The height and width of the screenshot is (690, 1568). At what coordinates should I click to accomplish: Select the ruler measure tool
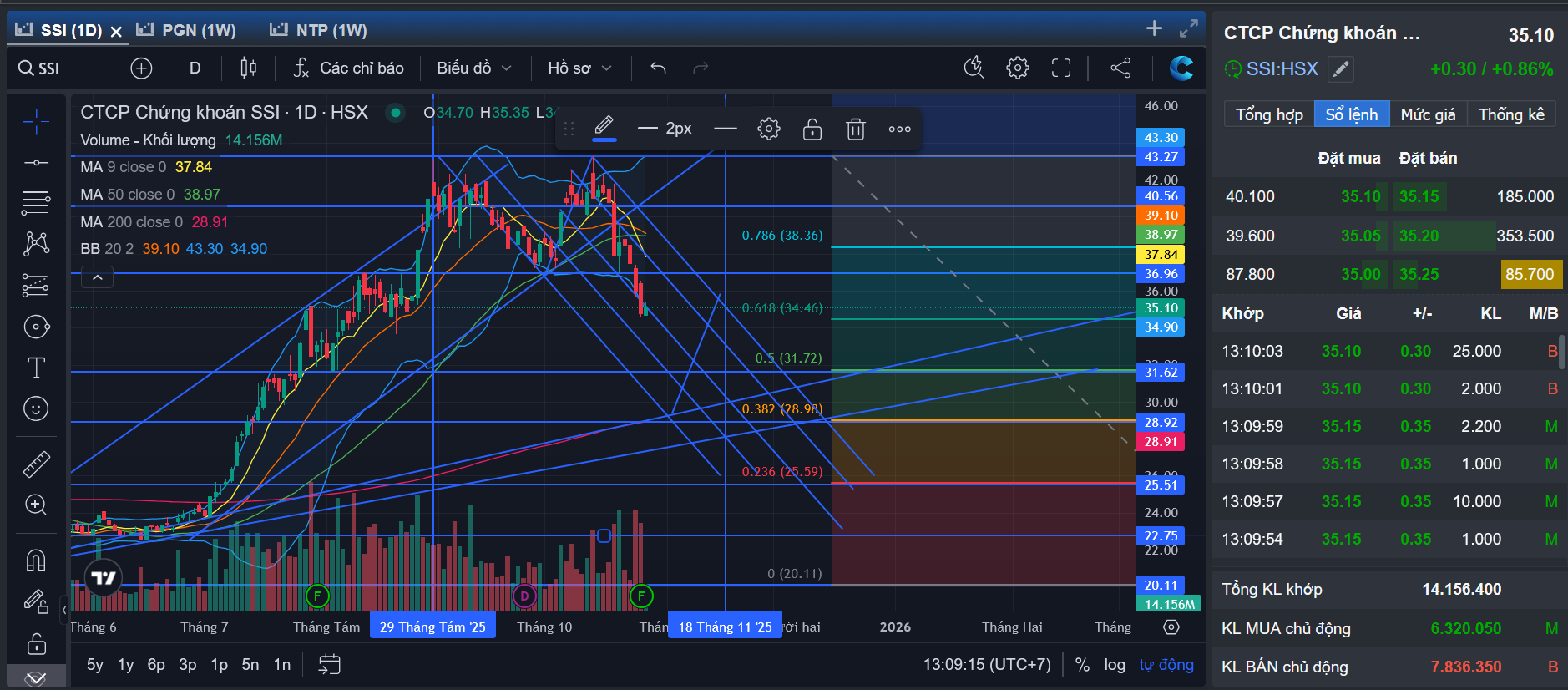(x=36, y=464)
